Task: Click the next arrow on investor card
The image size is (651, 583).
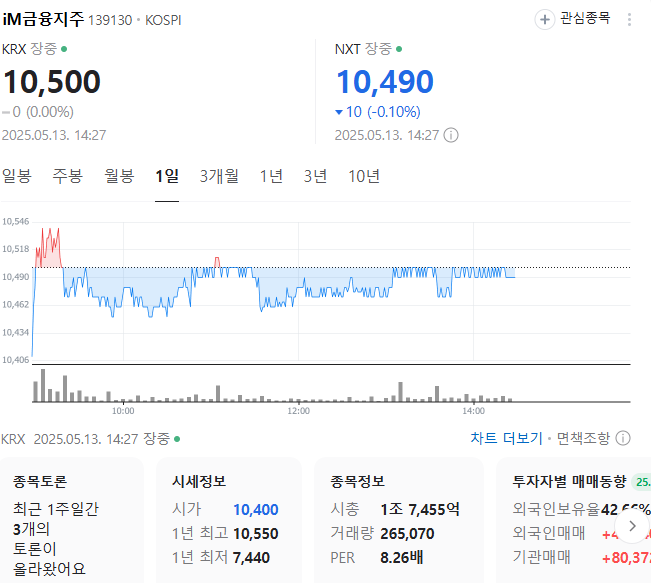Action: (x=632, y=526)
